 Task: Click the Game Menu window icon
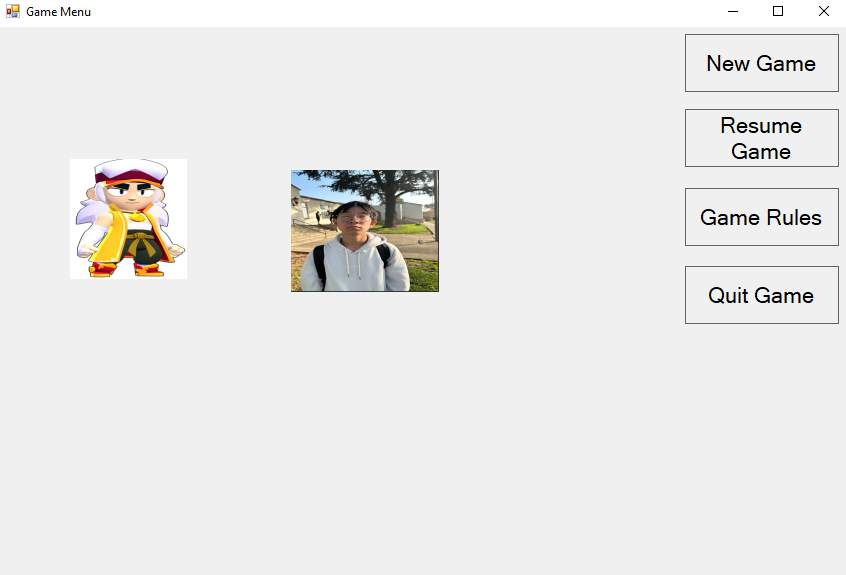(12, 11)
